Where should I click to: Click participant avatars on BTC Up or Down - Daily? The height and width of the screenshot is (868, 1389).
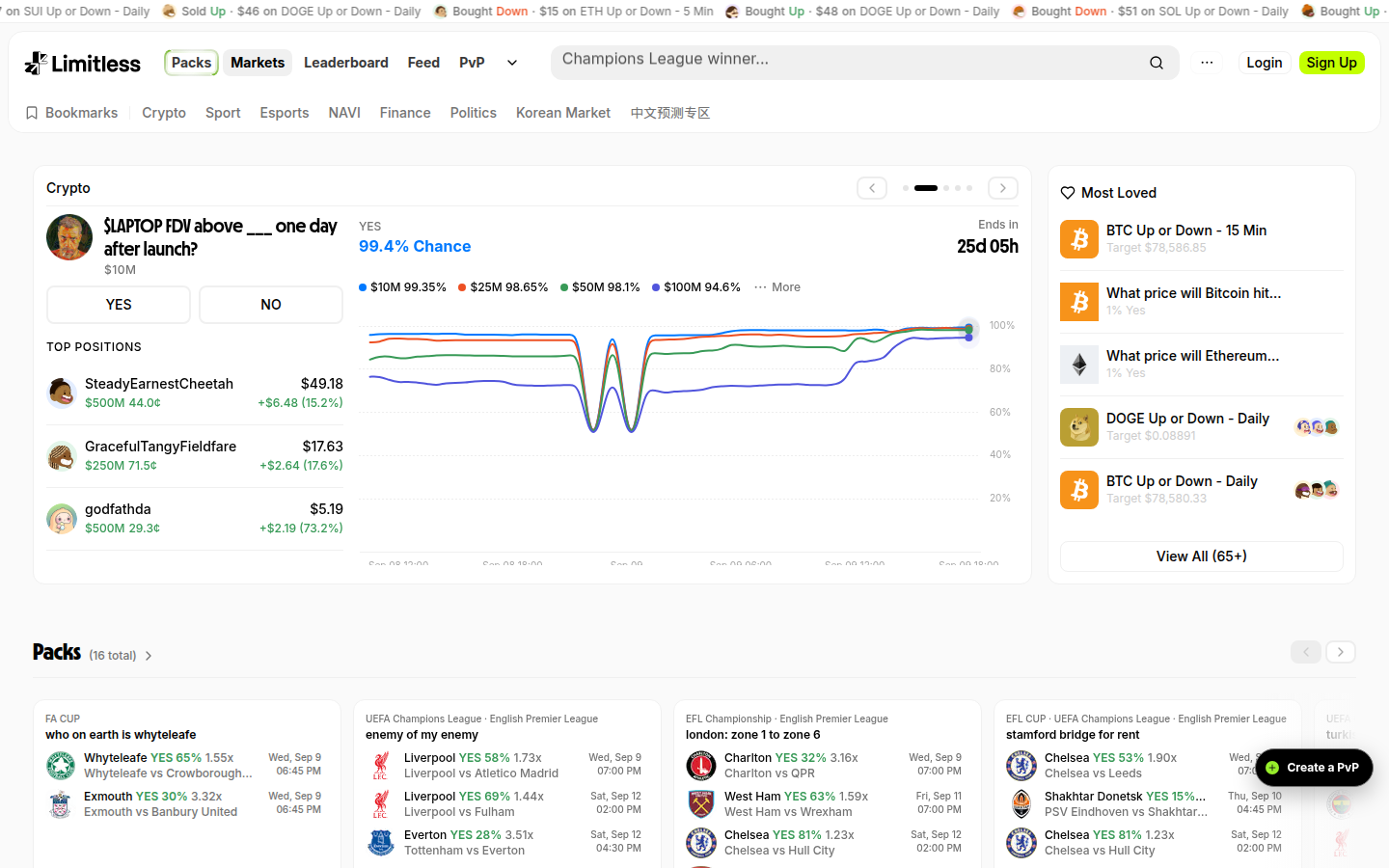(x=1317, y=490)
